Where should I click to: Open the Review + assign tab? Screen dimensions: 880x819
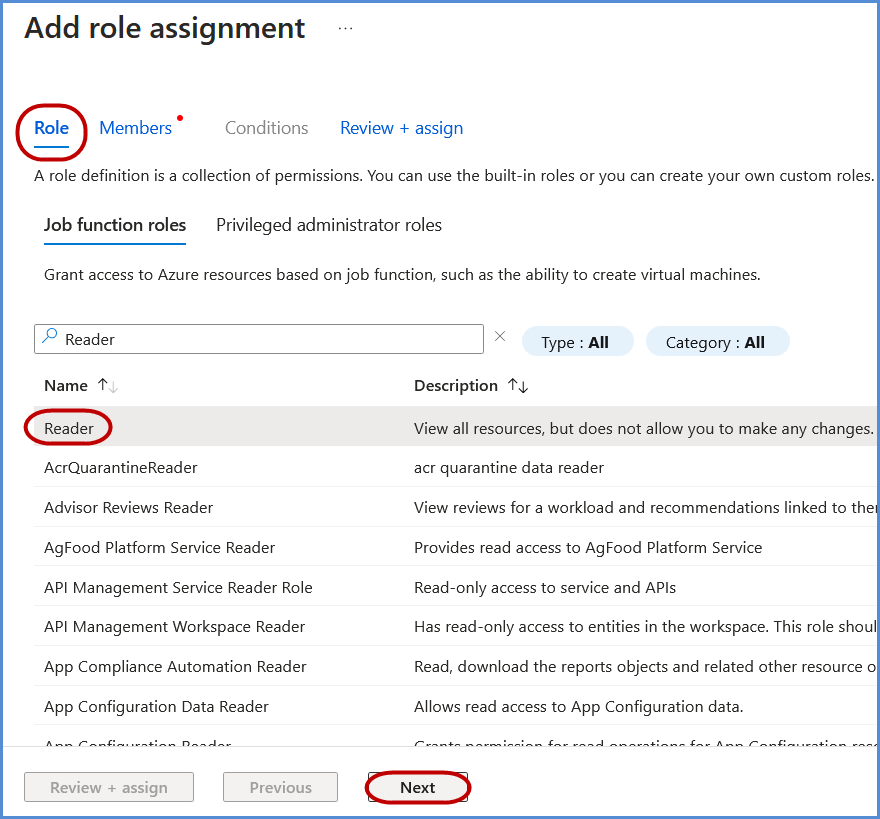pyautogui.click(x=401, y=128)
